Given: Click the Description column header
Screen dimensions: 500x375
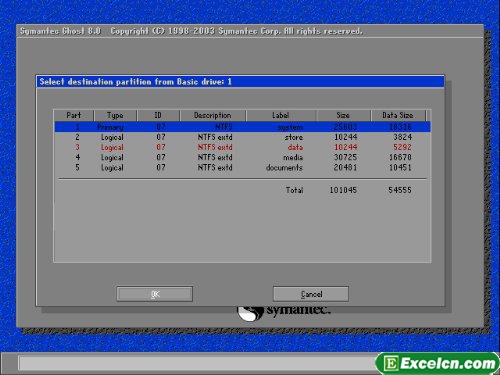Looking at the screenshot, I should tap(213, 115).
